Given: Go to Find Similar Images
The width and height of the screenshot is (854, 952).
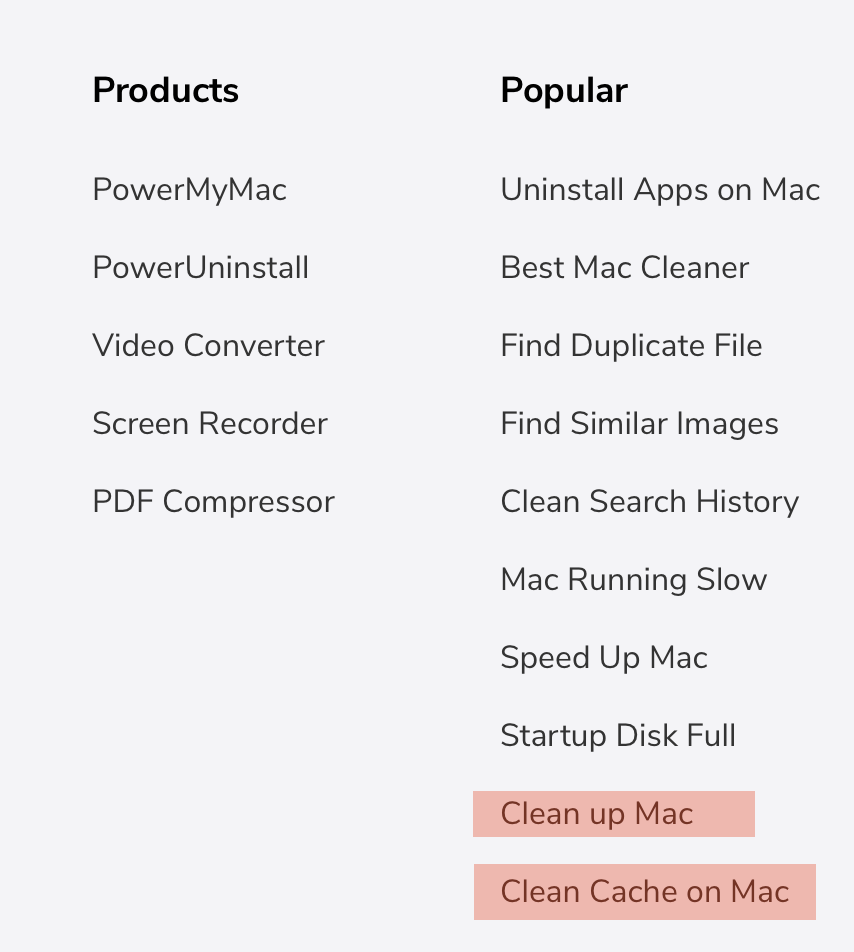Looking at the screenshot, I should click(639, 424).
